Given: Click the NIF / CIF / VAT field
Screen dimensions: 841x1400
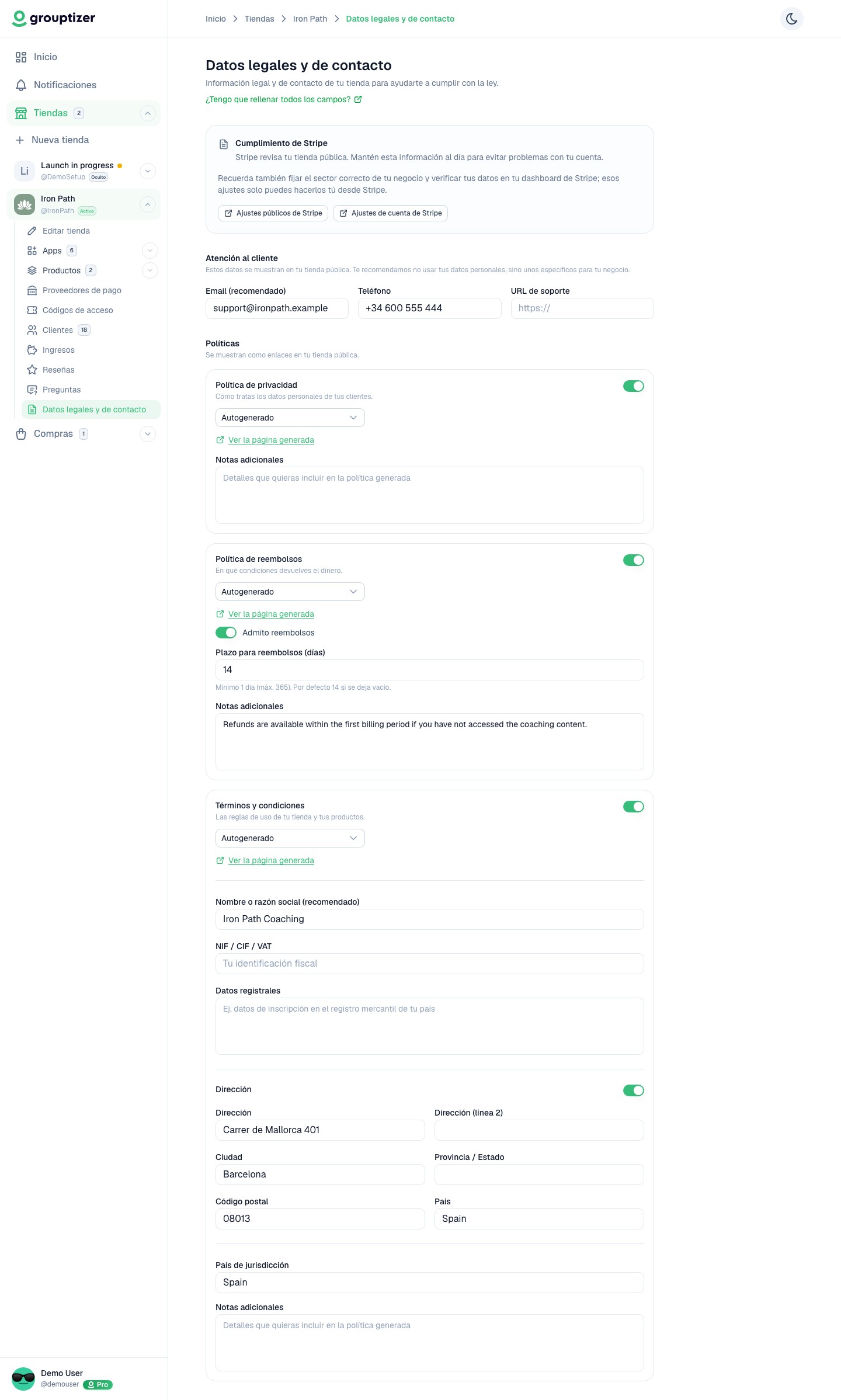Looking at the screenshot, I should coord(430,964).
